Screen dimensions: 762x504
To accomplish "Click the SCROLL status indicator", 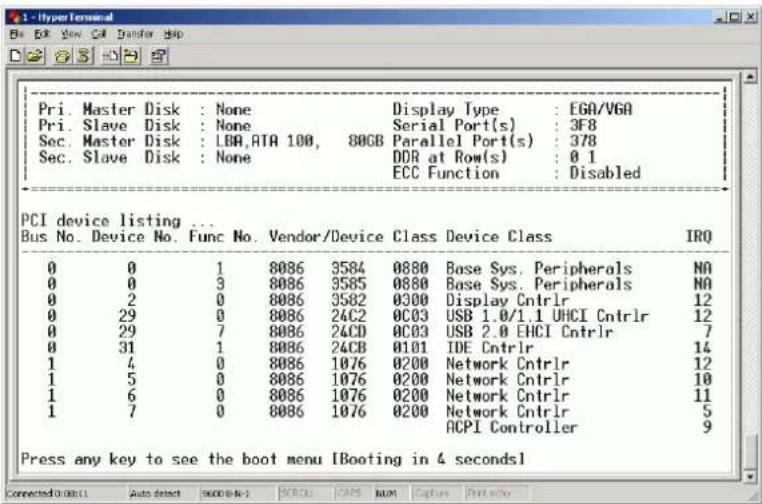I will (296, 494).
